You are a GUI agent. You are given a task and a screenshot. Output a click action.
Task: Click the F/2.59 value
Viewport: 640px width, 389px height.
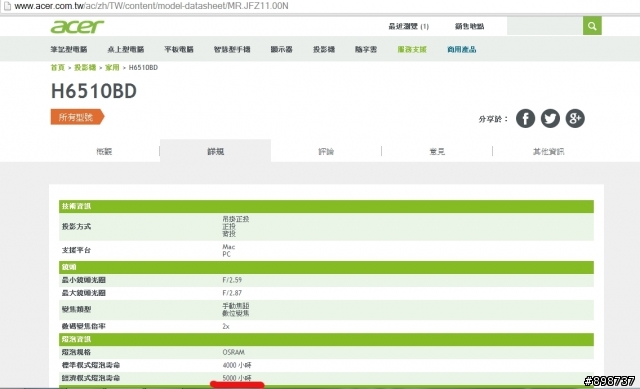click(232, 280)
